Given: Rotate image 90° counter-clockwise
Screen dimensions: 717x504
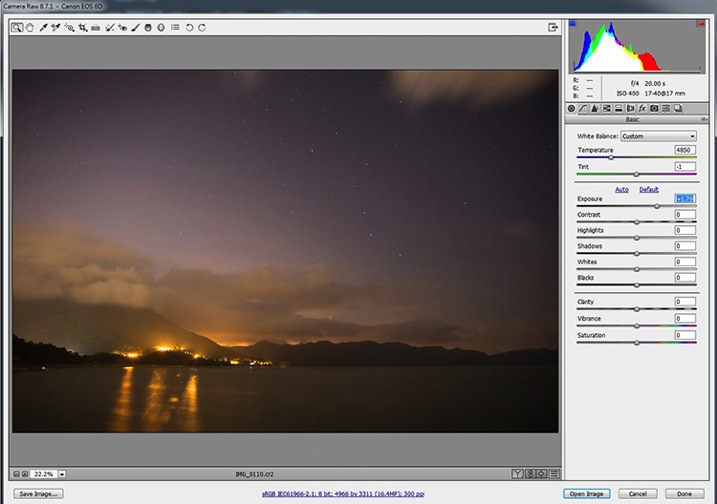Looking at the screenshot, I should [x=189, y=28].
